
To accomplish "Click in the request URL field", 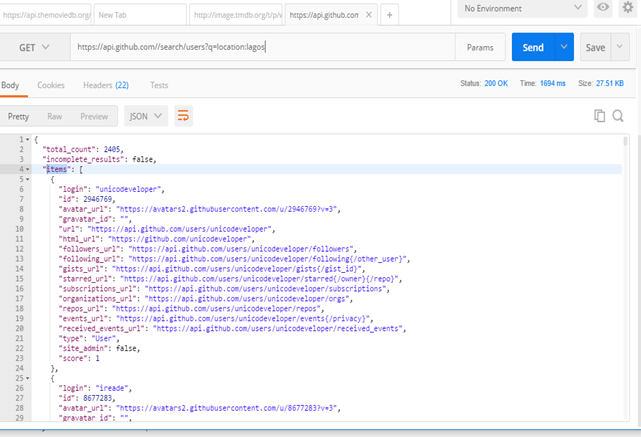I will 262,47.
